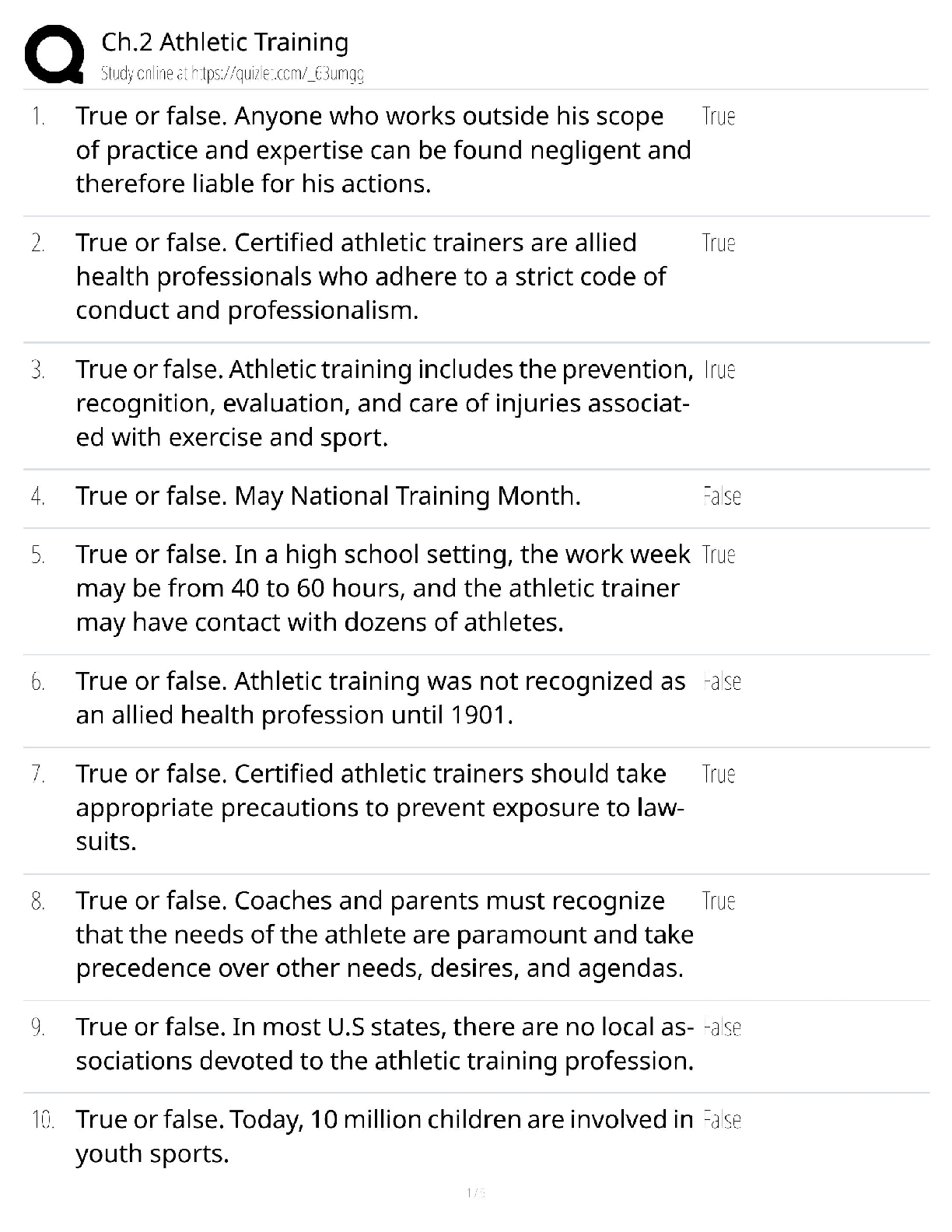Open the quizlet.com study link

tap(233, 74)
